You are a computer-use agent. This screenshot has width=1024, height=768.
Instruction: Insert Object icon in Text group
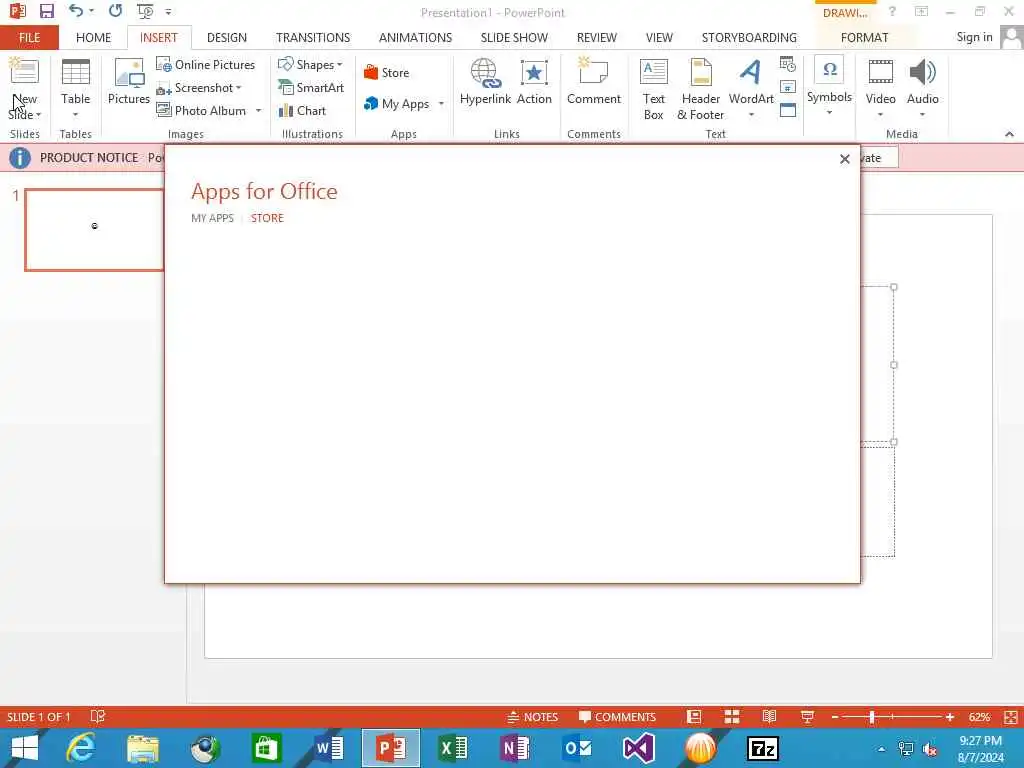[x=788, y=110]
